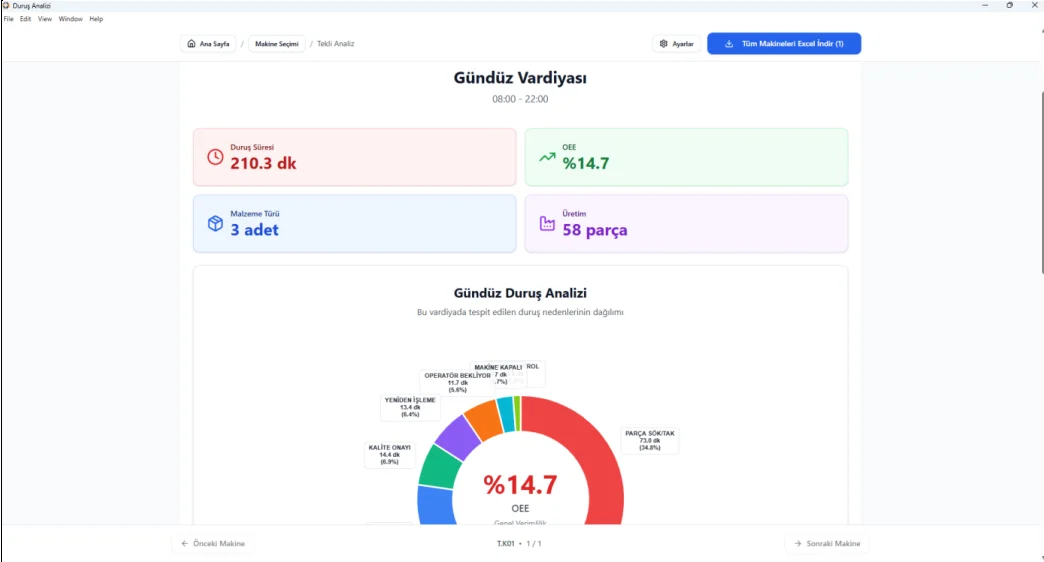The image size is (1044, 562).
Task: Open the Help menu
Action: [x=96, y=19]
